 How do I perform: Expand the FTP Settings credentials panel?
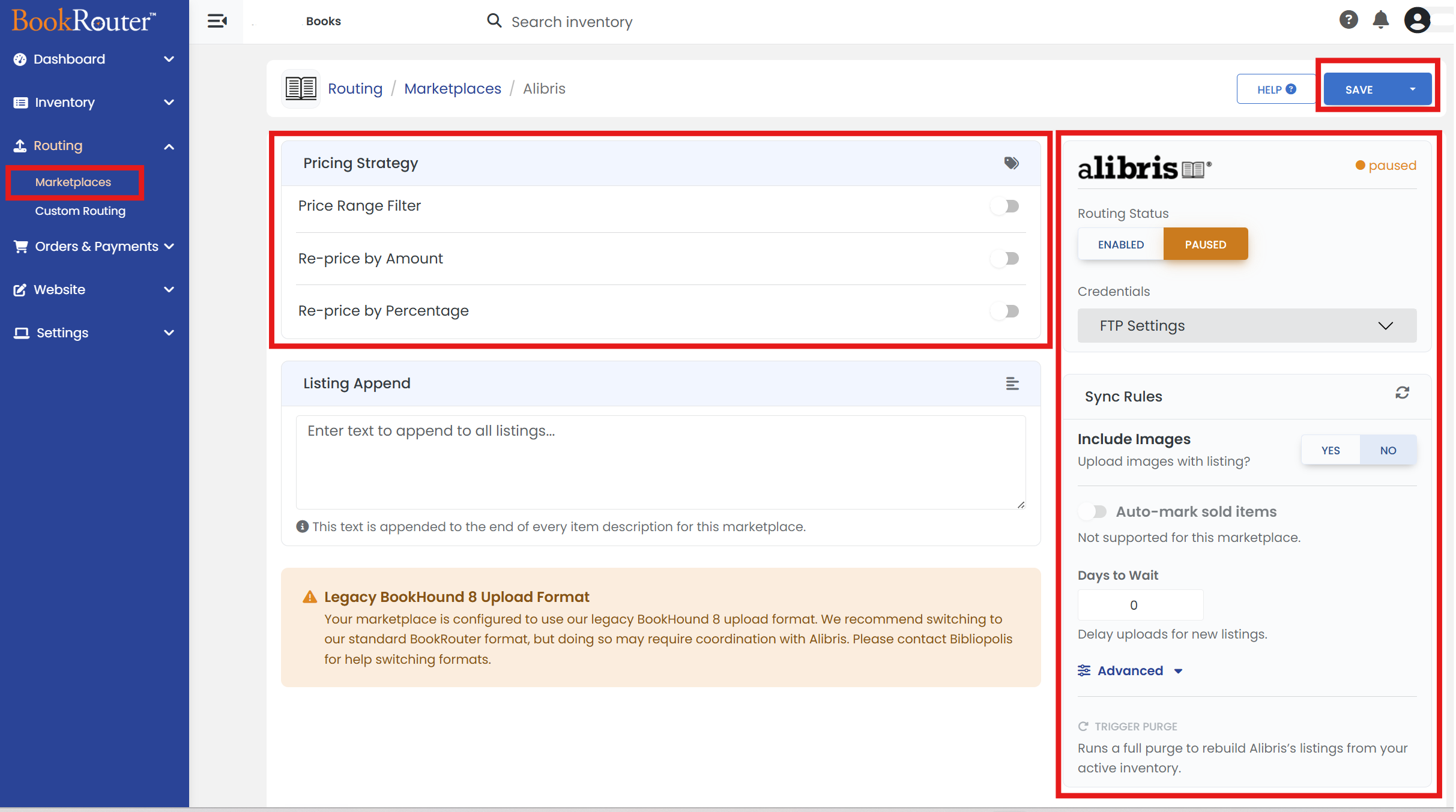tap(1247, 326)
